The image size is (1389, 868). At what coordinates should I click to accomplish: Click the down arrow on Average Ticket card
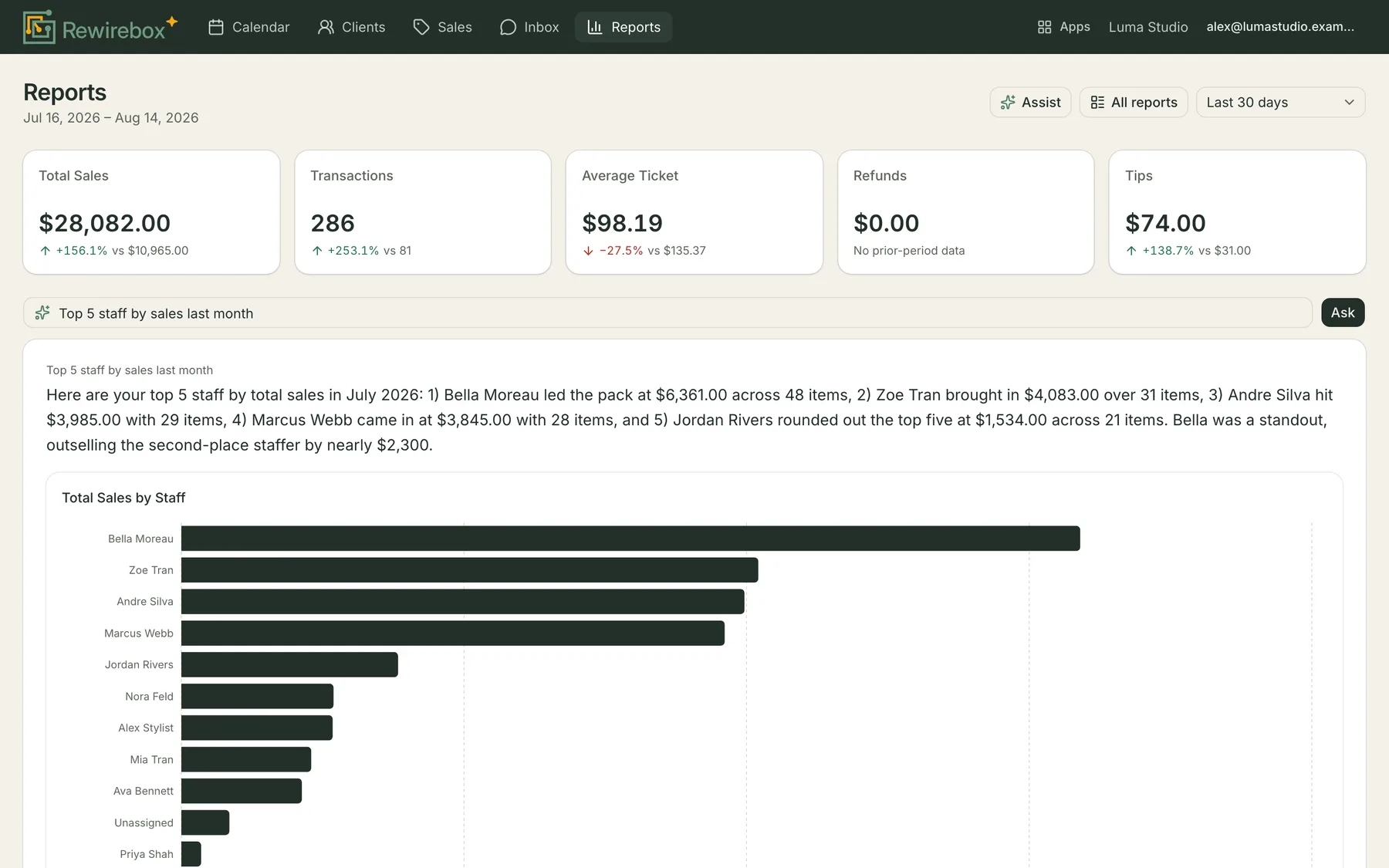589,251
